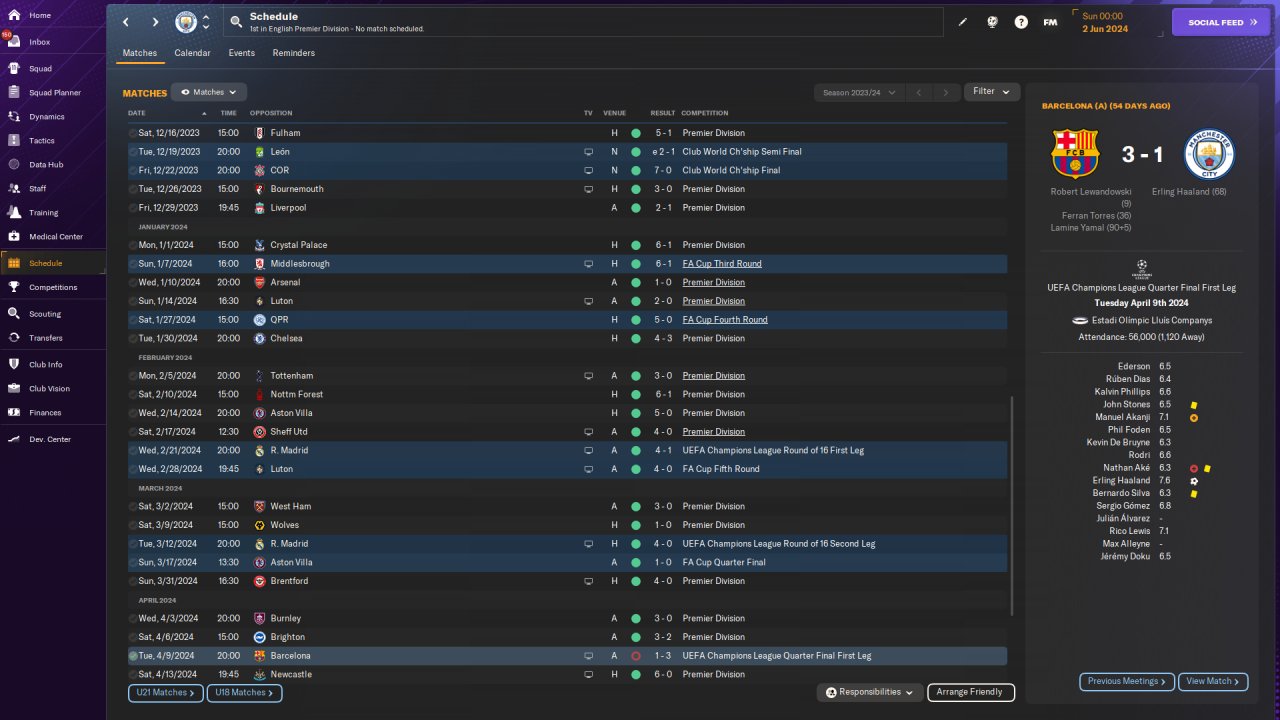
Task: Click the Social Feed button
Action: coord(1220,22)
